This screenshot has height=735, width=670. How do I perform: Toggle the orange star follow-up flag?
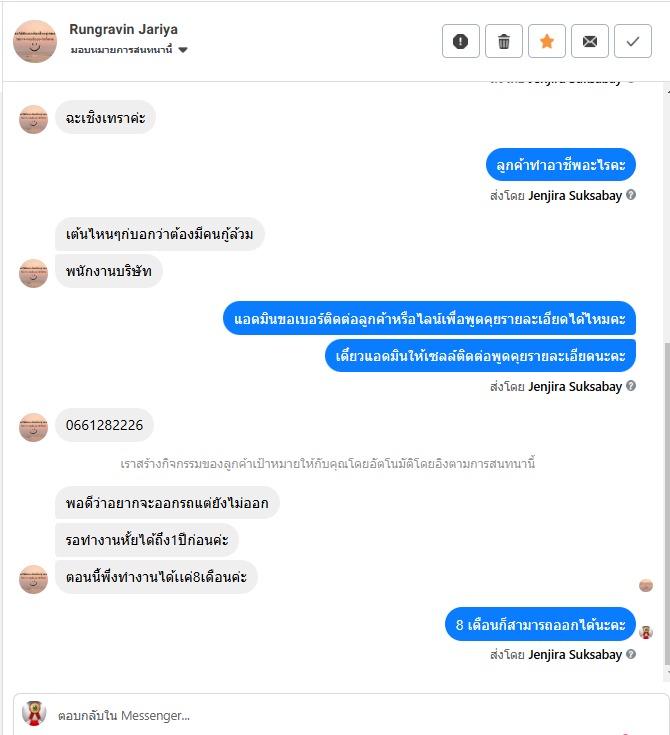547,41
